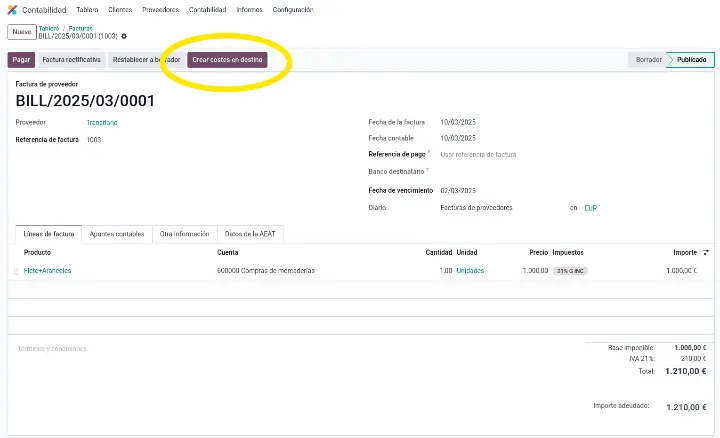The height and width of the screenshot is (438, 720).
Task: Click Restablecer a borrador button
Action: (146, 60)
